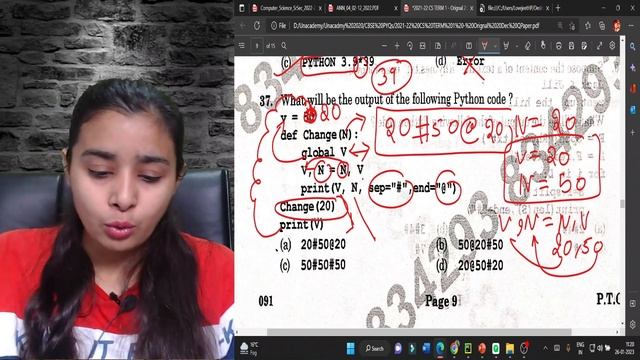The image size is (640, 360).
Task: Rotate the PDF page
Action: 409,46
